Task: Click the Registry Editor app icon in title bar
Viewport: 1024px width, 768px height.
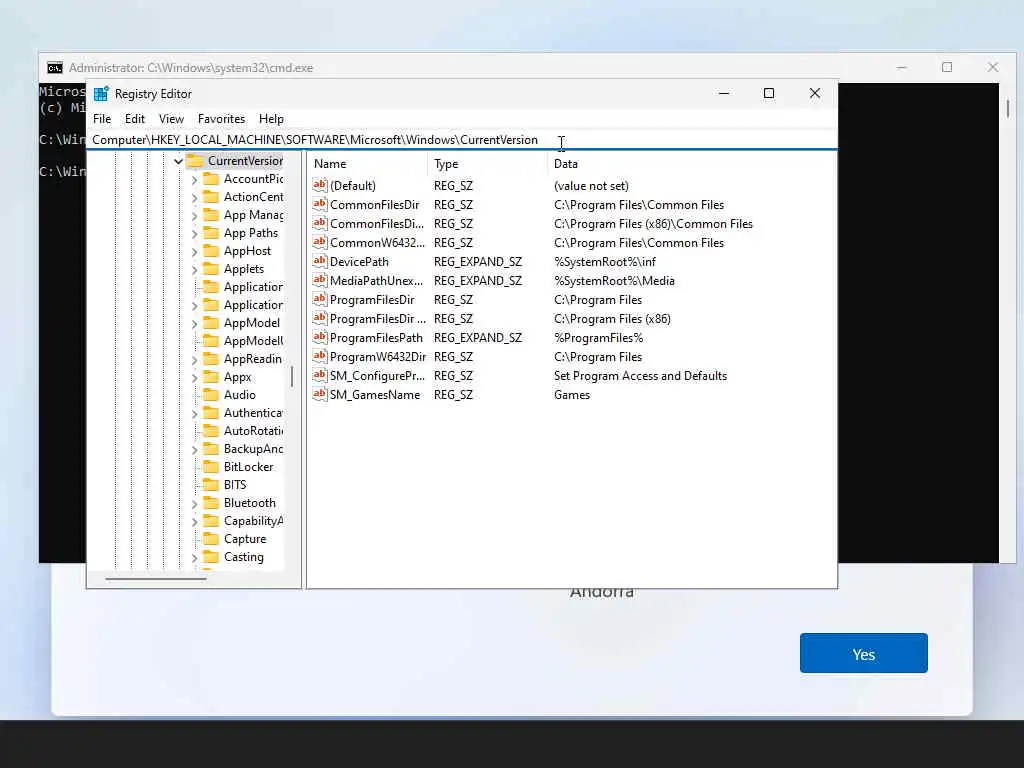Action: click(101, 93)
